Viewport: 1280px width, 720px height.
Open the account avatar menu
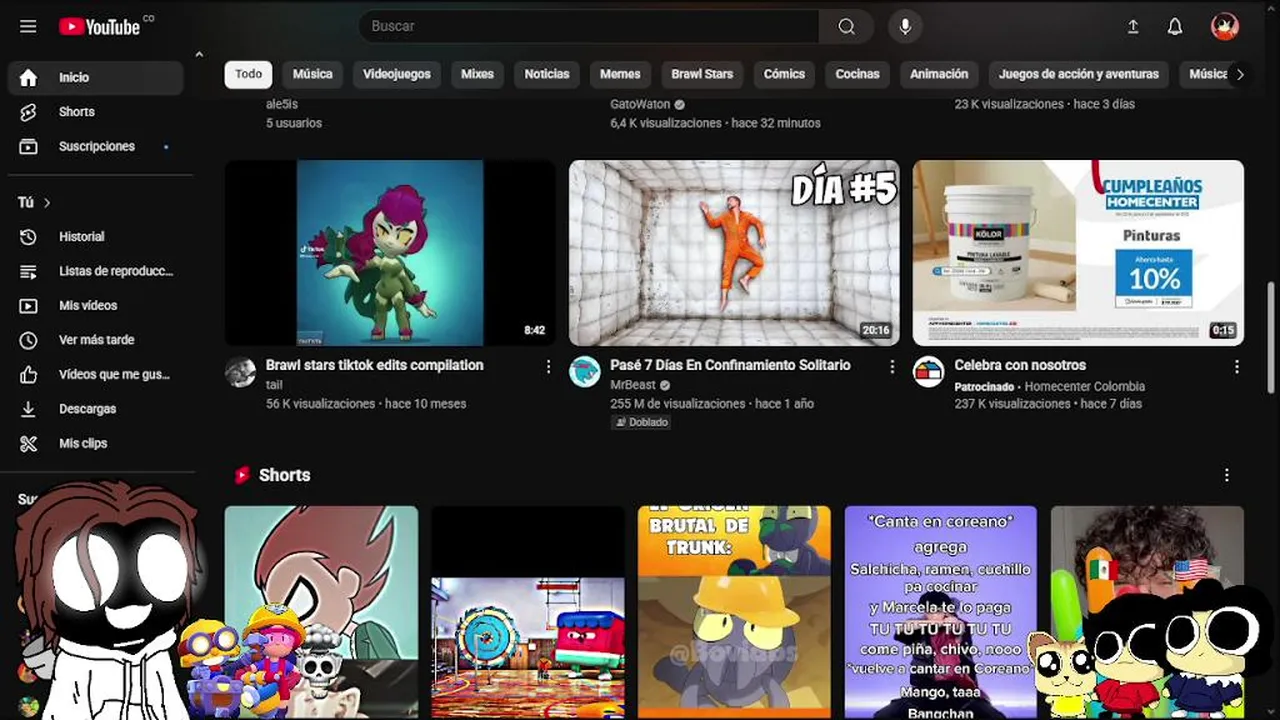tap(1225, 27)
